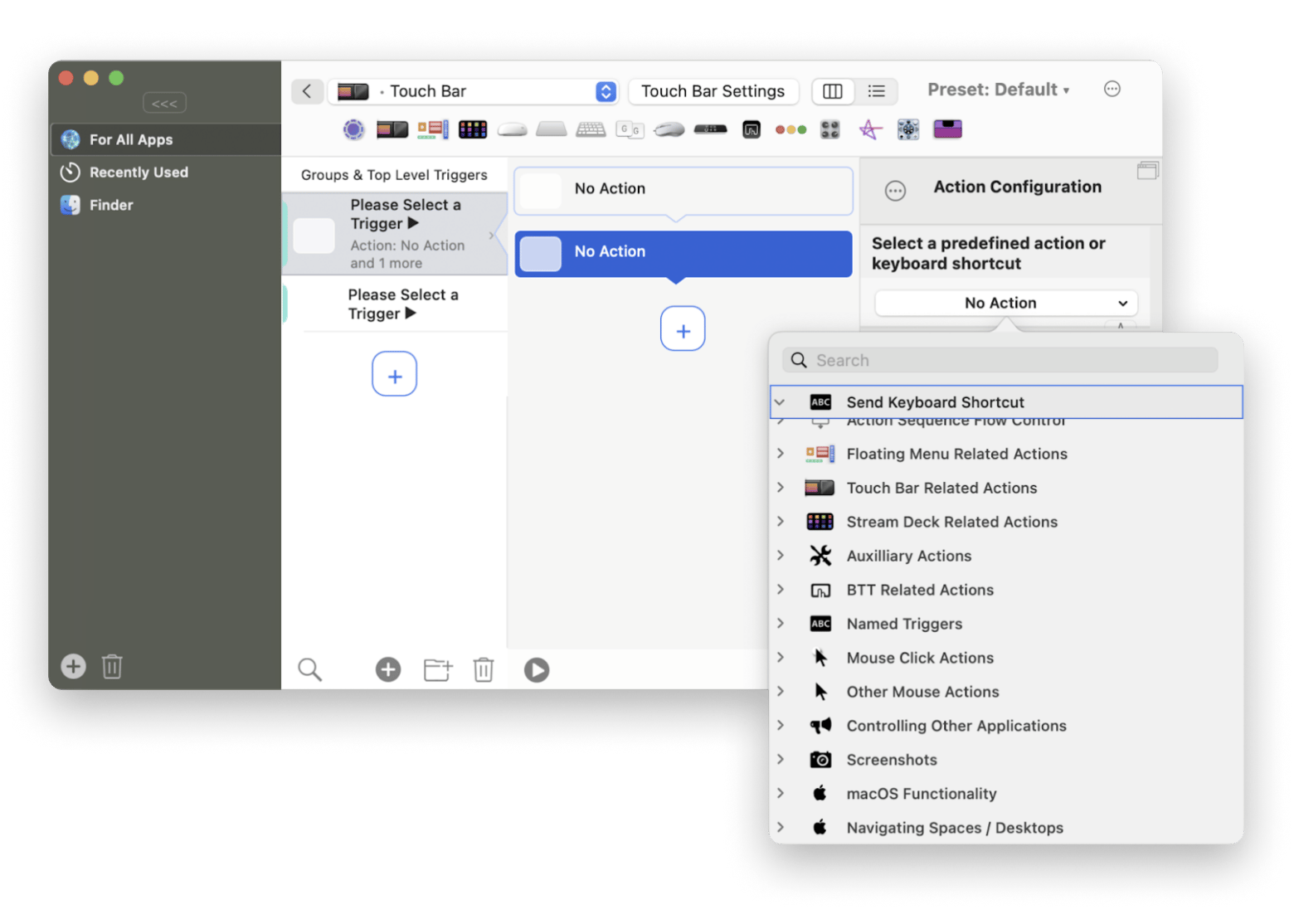Image resolution: width=1294 pixels, height=924 pixels.
Task: Click the Groups & Top Level Triggers header
Action: [394, 175]
